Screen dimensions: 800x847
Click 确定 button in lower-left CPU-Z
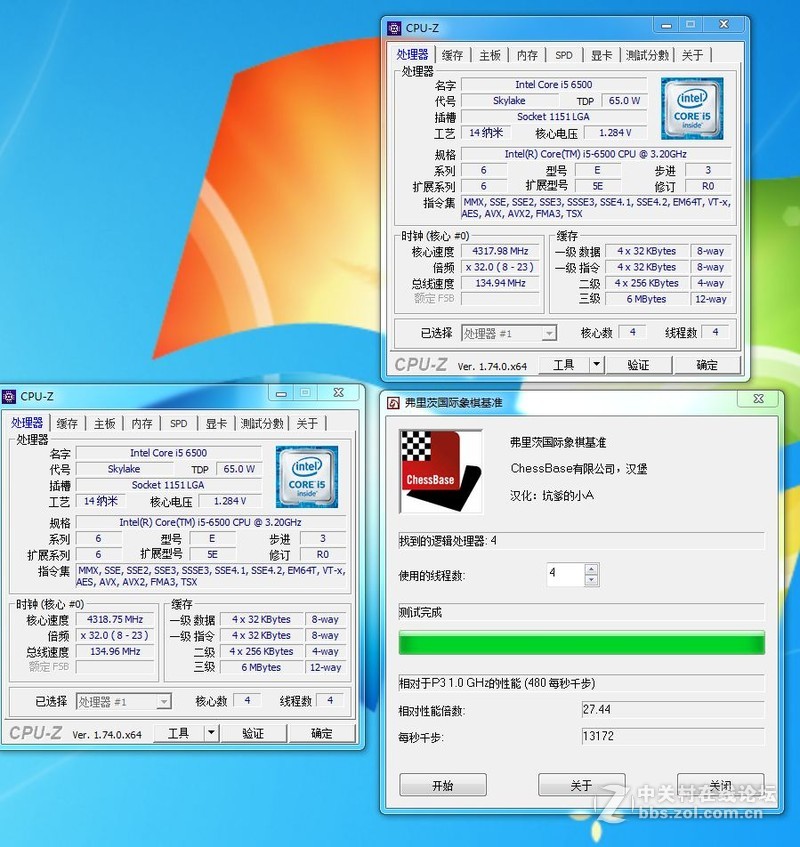pyautogui.click(x=321, y=734)
